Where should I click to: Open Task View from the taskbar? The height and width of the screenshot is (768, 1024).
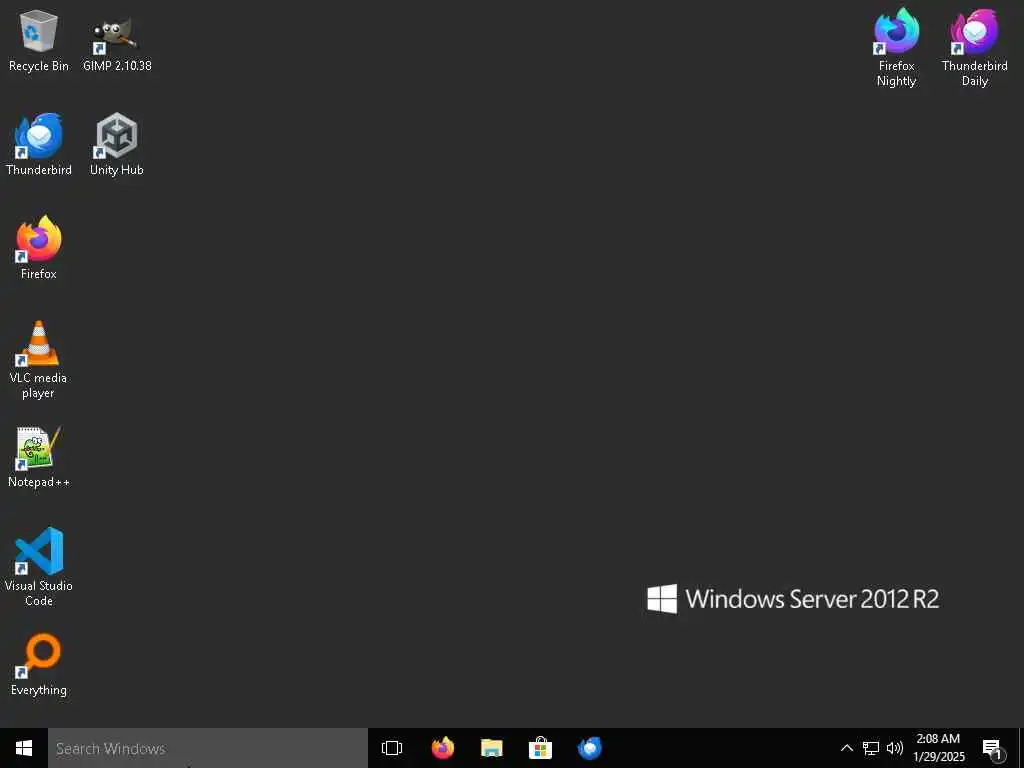pos(392,748)
